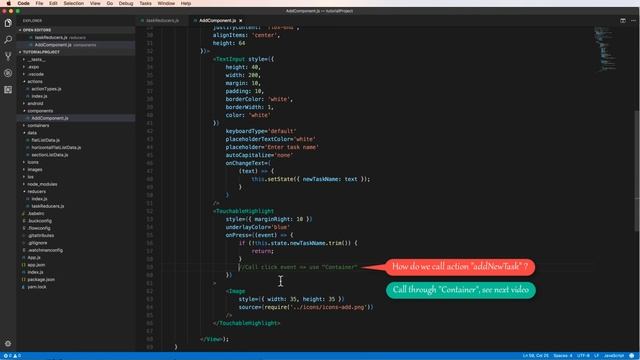The height and width of the screenshot is (360, 640).
Task: Change the UTF-8 encoding setting
Action: [583, 356]
